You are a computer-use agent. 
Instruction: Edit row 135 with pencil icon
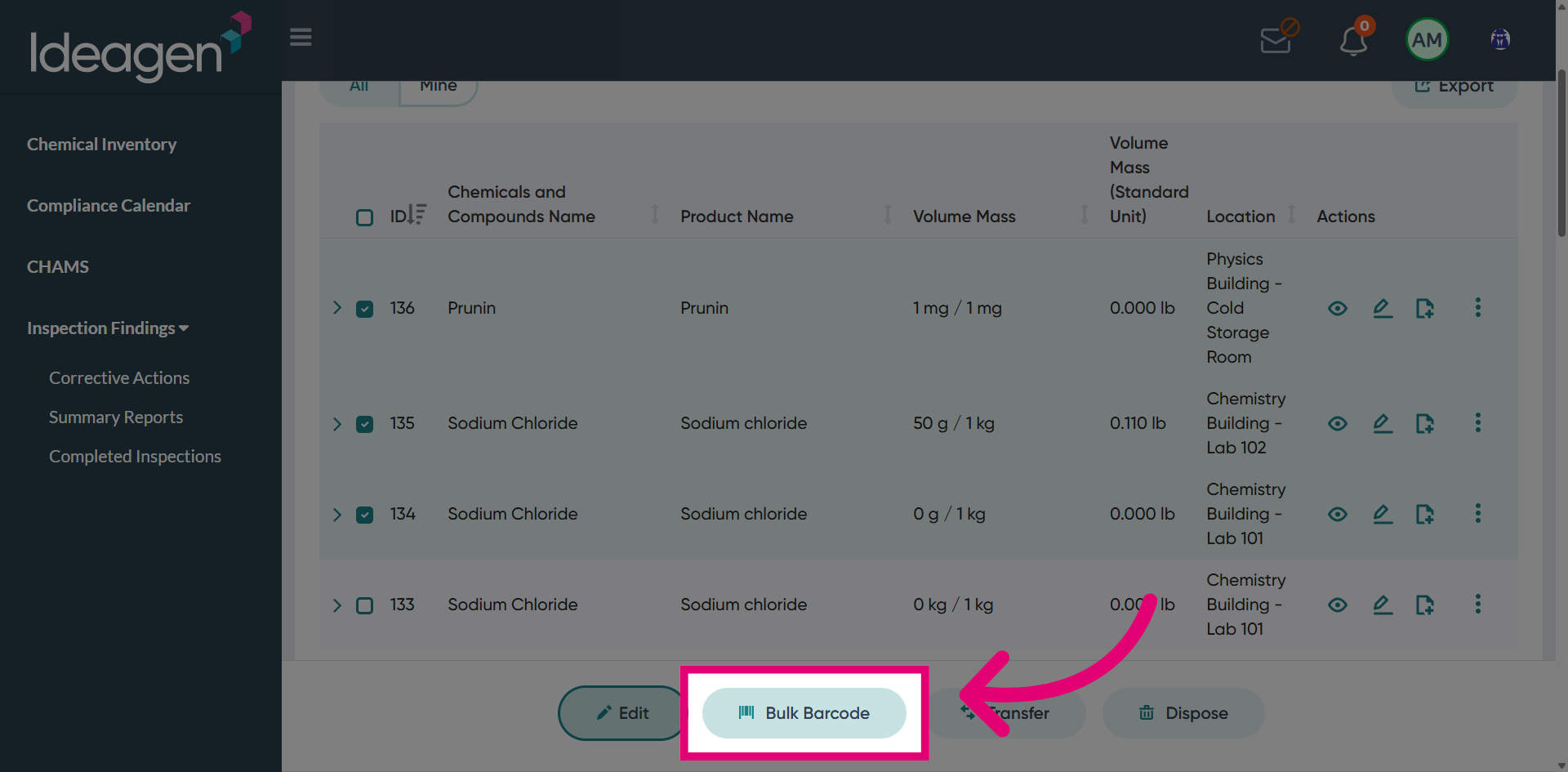pos(1382,423)
